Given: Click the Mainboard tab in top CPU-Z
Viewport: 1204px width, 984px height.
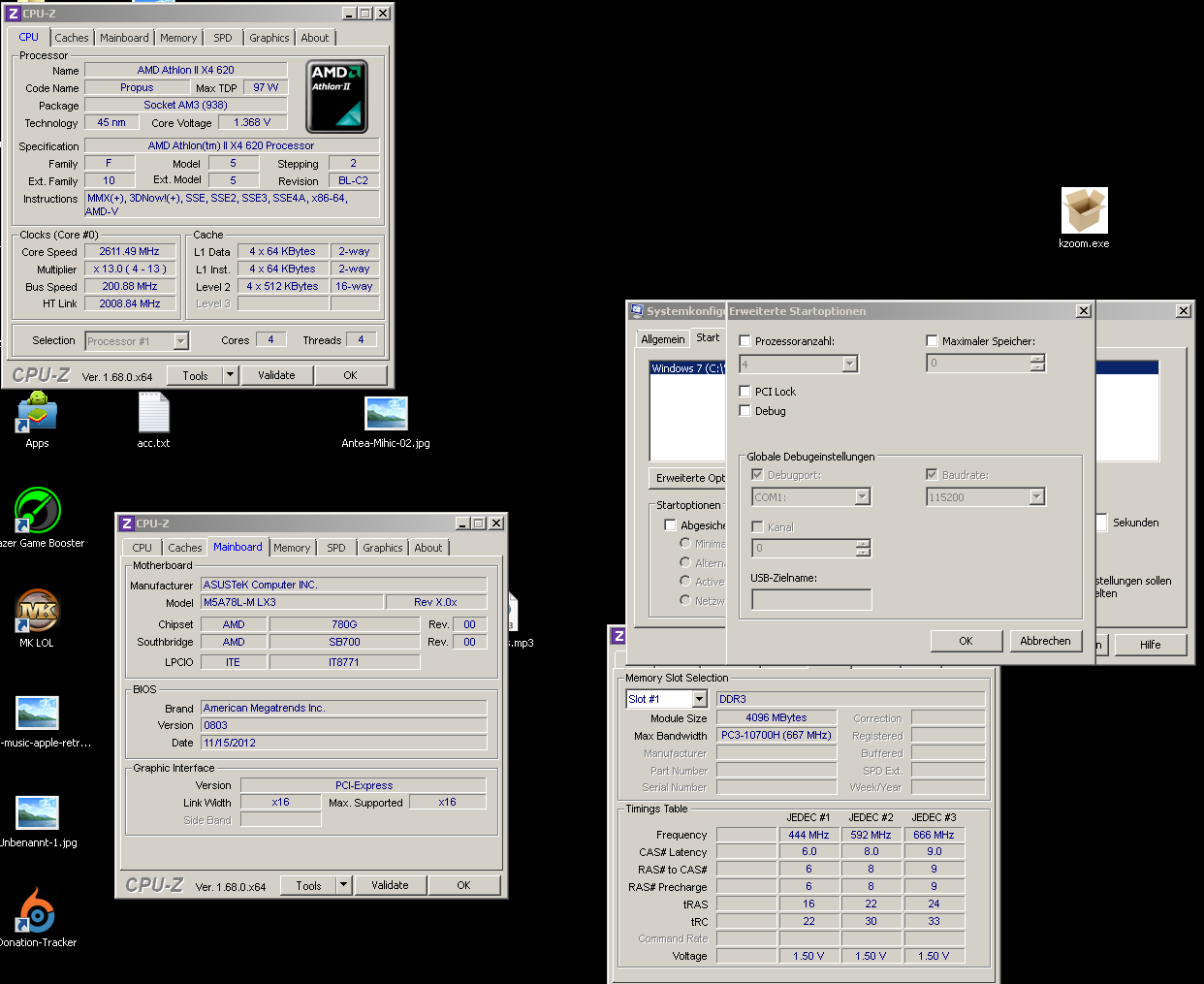Looking at the screenshot, I should click(124, 38).
